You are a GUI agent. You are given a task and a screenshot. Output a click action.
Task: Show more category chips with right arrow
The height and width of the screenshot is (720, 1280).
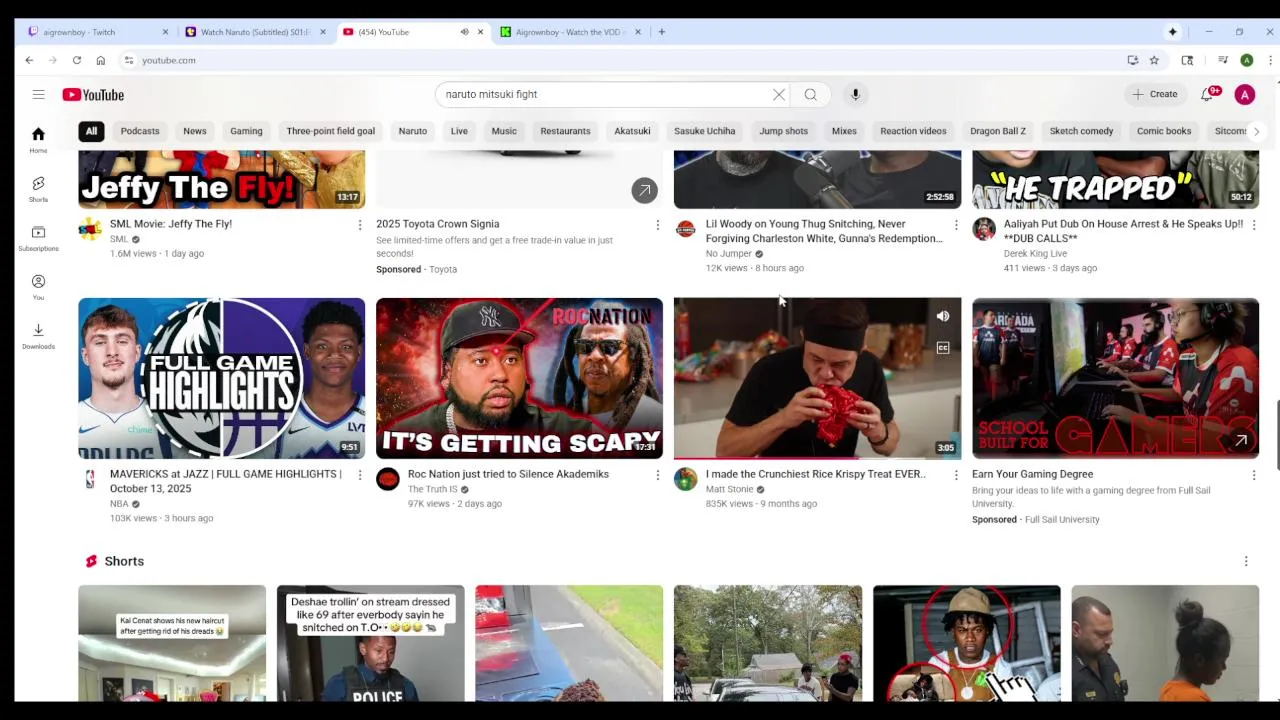click(x=1256, y=131)
